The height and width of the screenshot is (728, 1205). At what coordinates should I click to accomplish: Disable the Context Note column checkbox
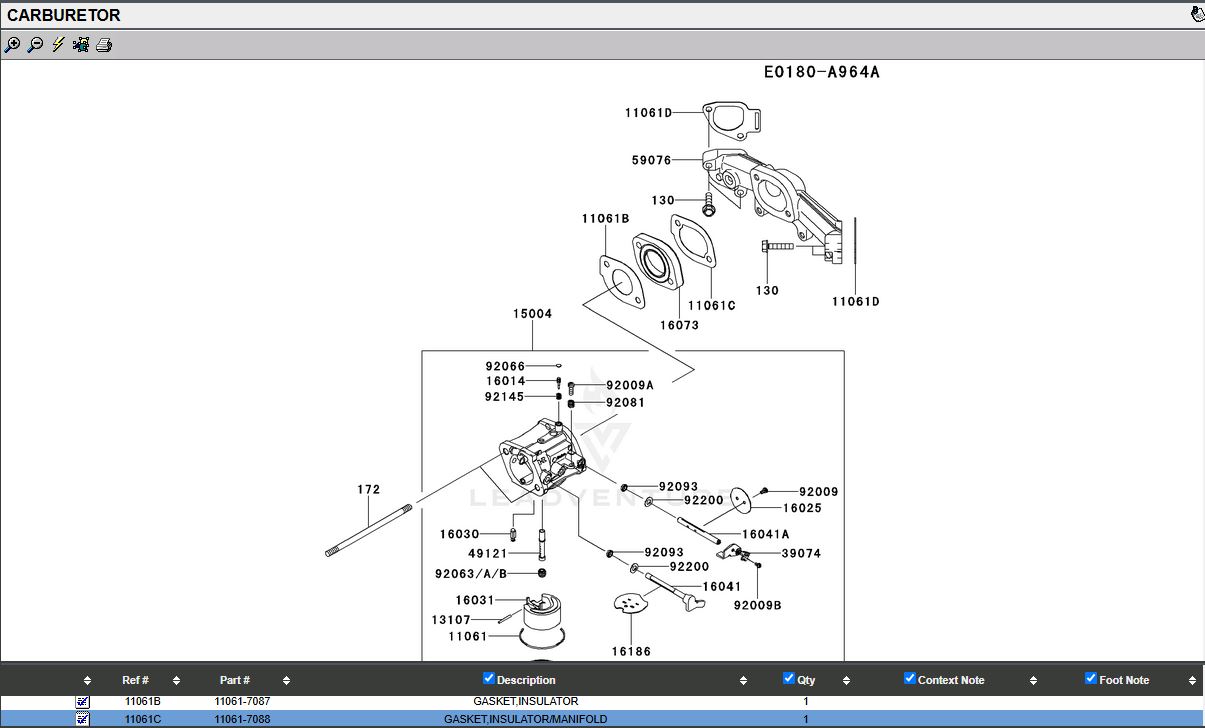point(910,678)
